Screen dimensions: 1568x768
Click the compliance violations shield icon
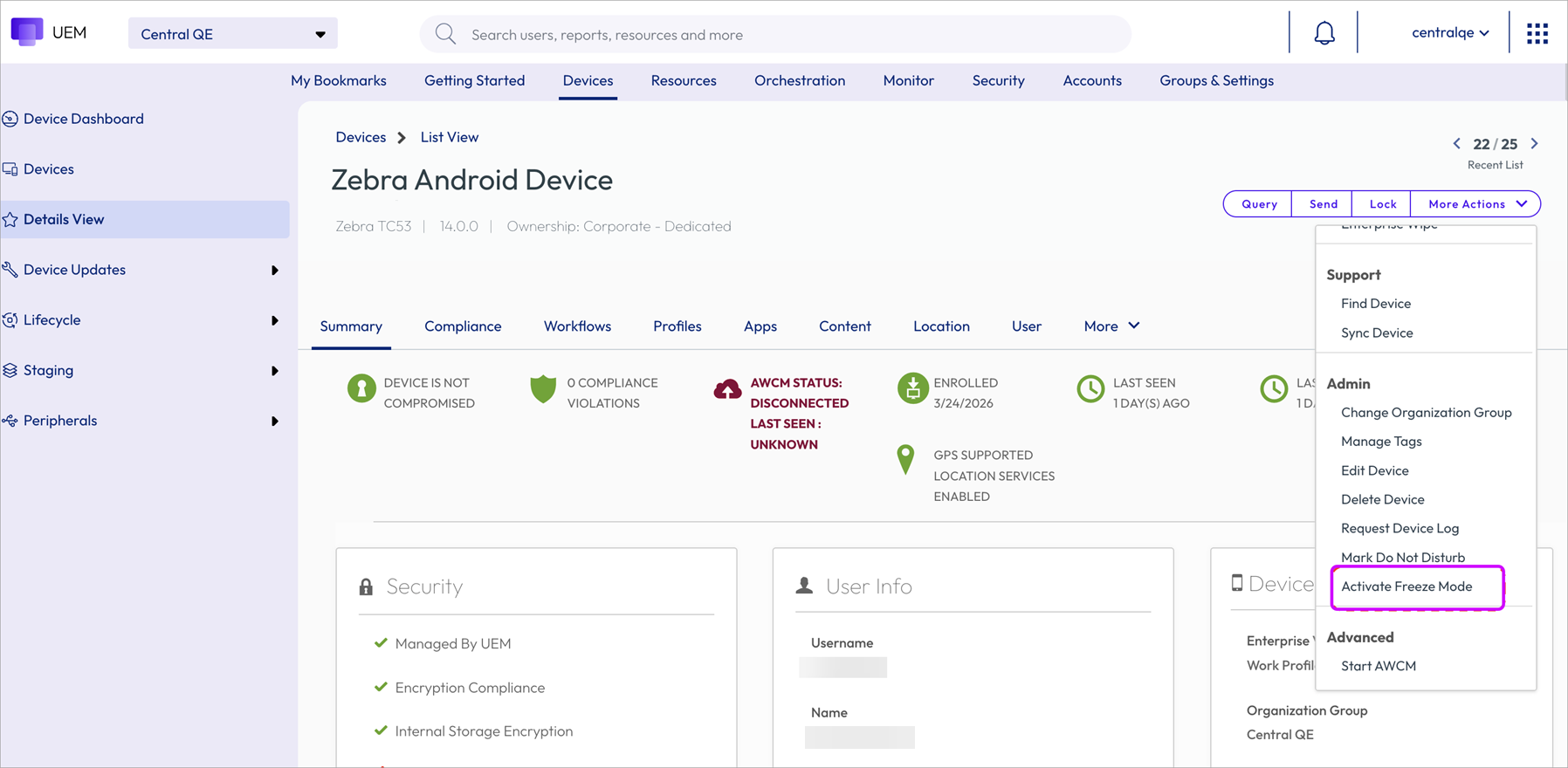[x=543, y=388]
